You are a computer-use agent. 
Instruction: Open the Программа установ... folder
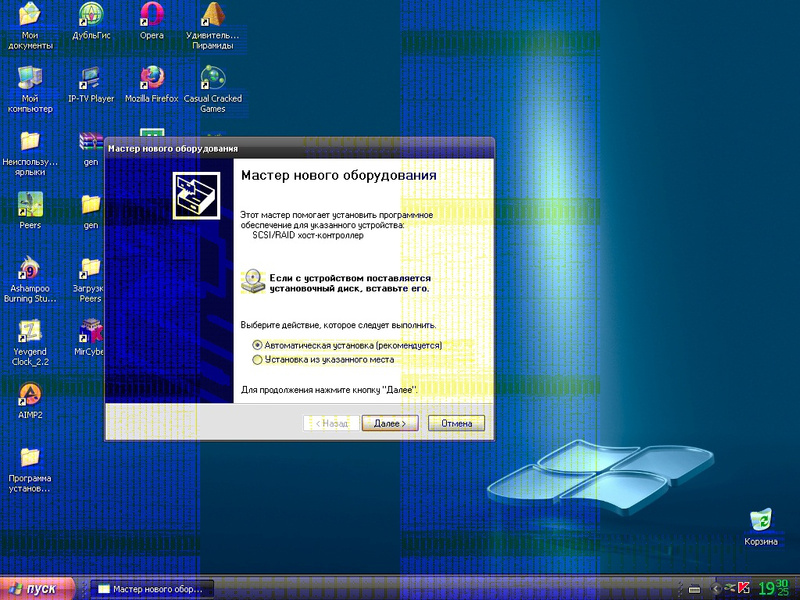coord(30,468)
